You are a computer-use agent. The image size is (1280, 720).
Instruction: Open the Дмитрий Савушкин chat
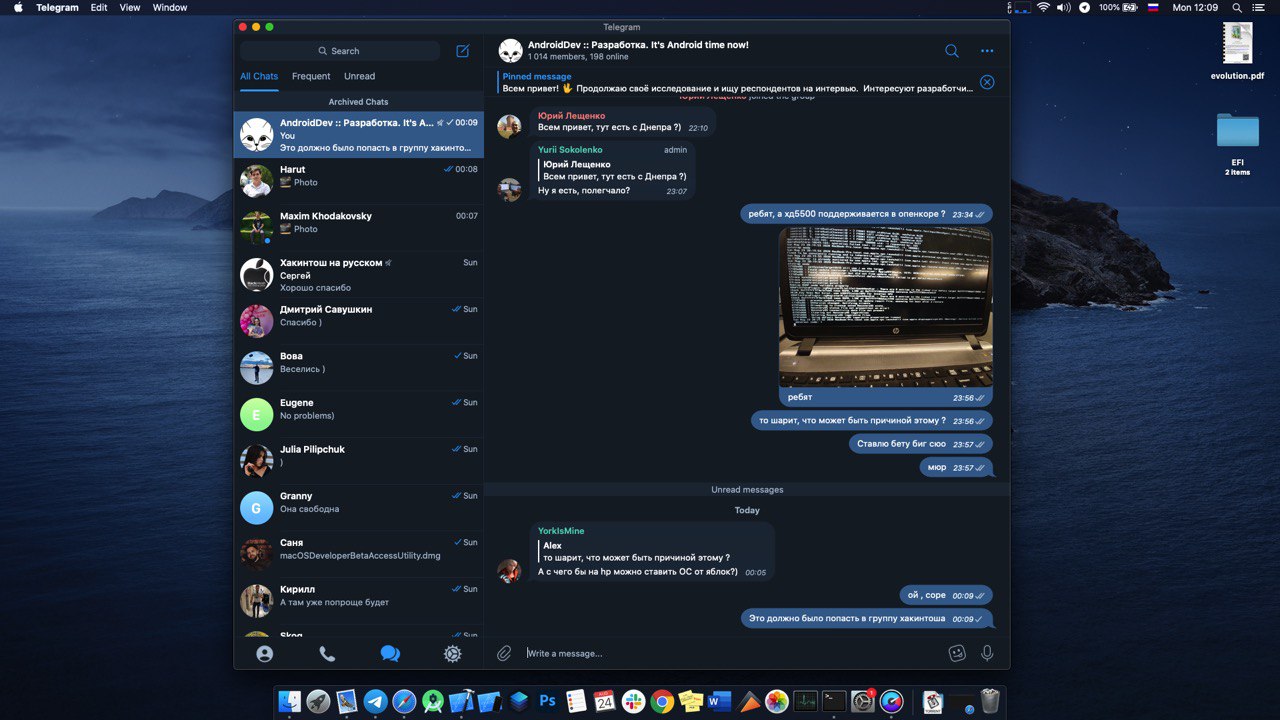358,321
